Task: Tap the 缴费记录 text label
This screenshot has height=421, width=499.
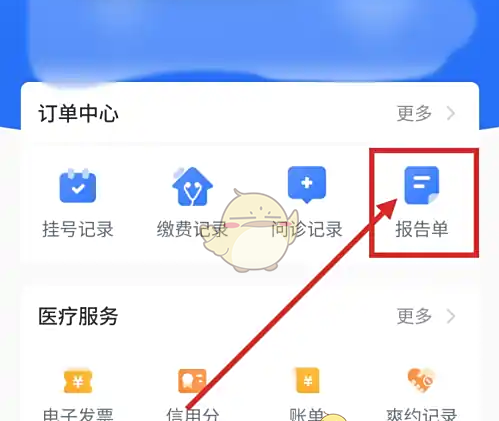Action: [x=192, y=229]
